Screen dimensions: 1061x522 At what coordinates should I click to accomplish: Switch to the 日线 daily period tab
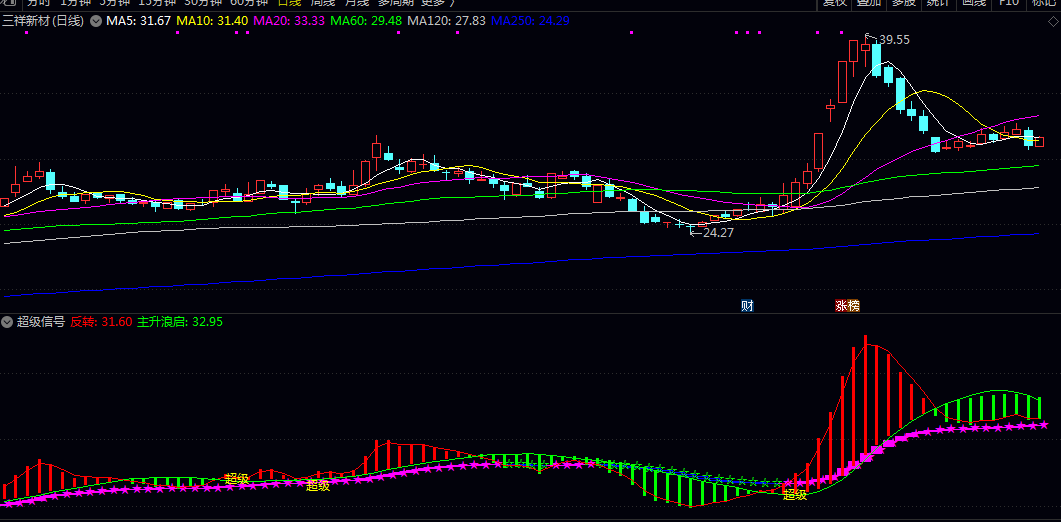(289, 3)
